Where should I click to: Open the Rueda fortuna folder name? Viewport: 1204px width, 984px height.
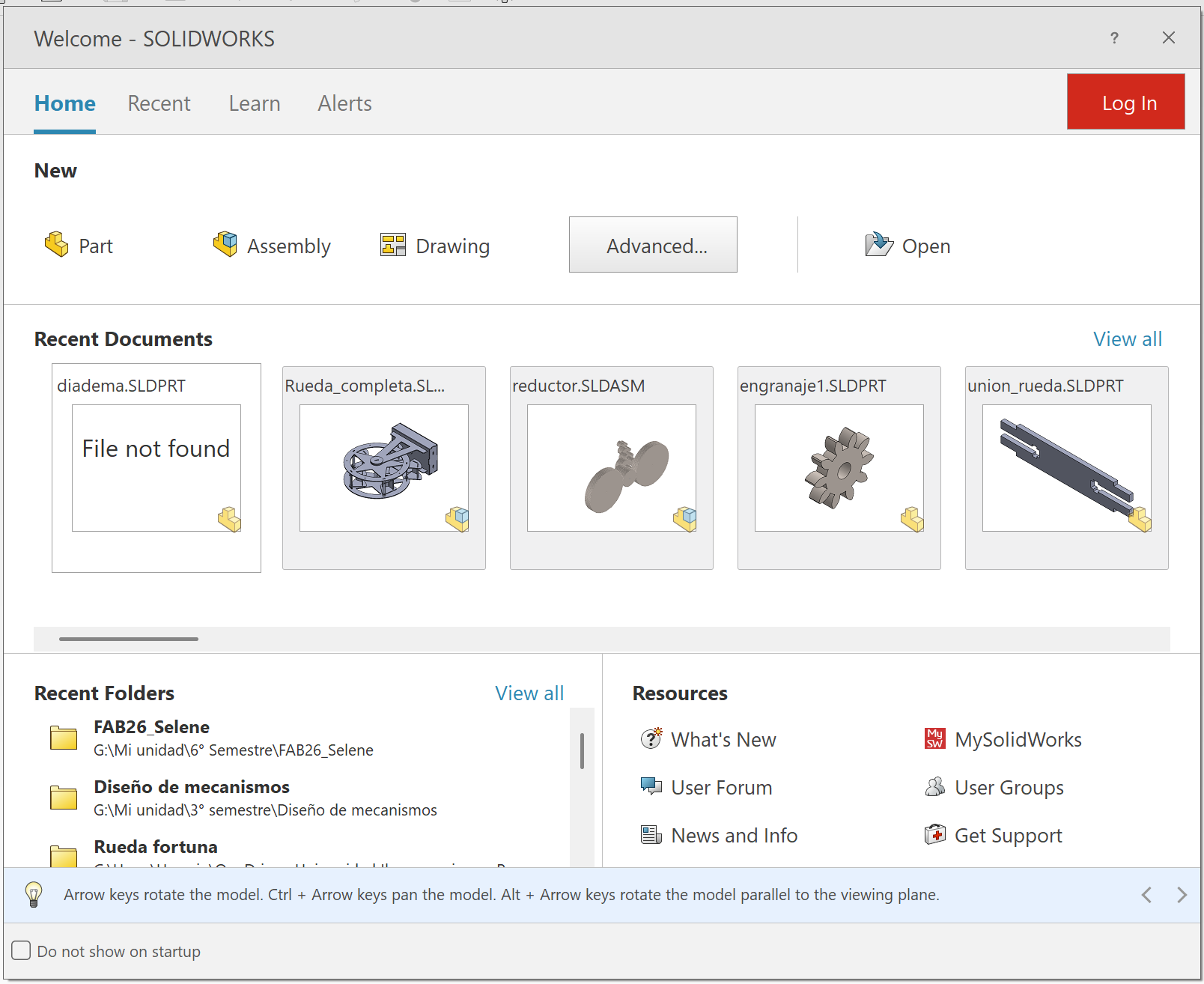[156, 847]
